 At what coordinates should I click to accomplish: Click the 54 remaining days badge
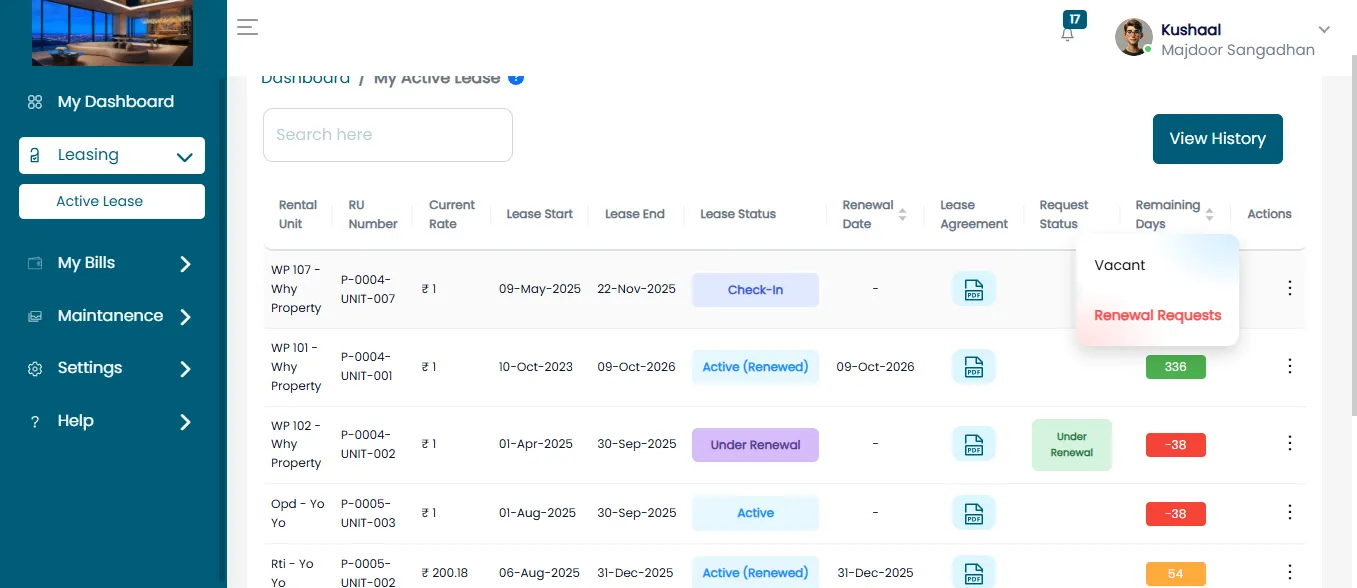1176,574
